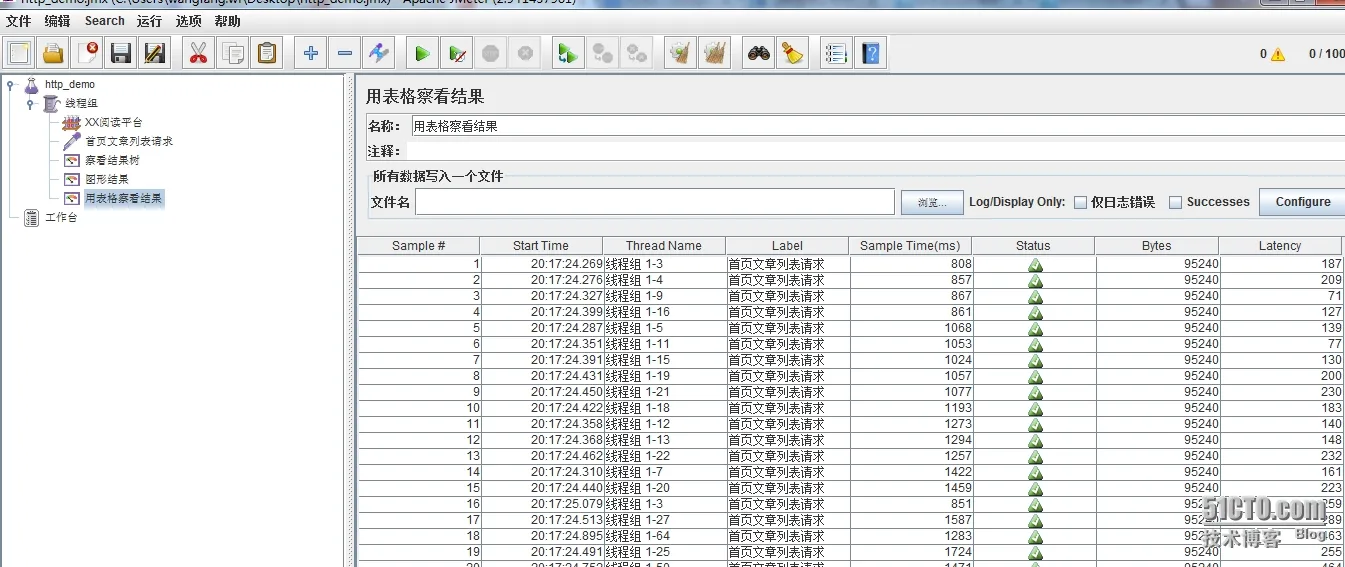Start test with no pauses icon
The width and height of the screenshot is (1345, 567).
coord(457,53)
